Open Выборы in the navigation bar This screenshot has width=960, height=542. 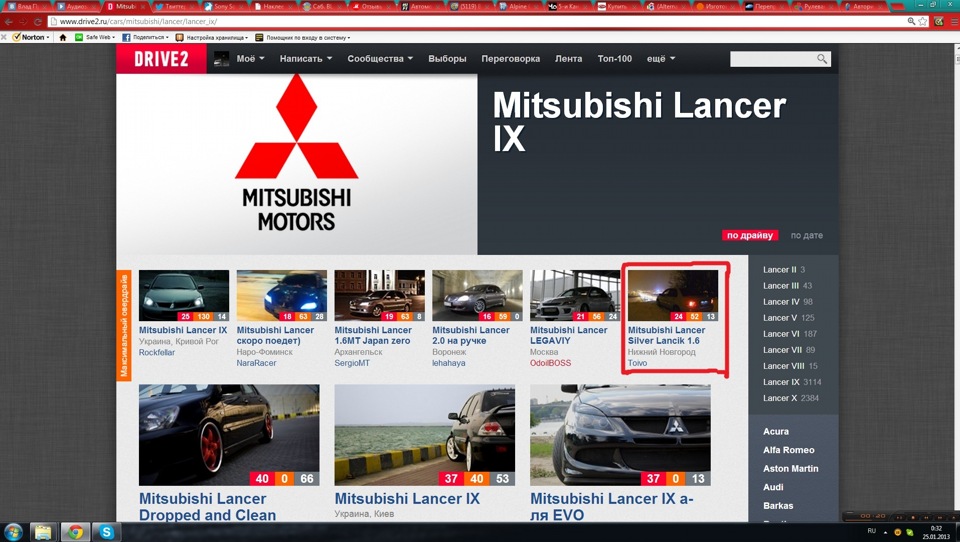tap(447, 59)
